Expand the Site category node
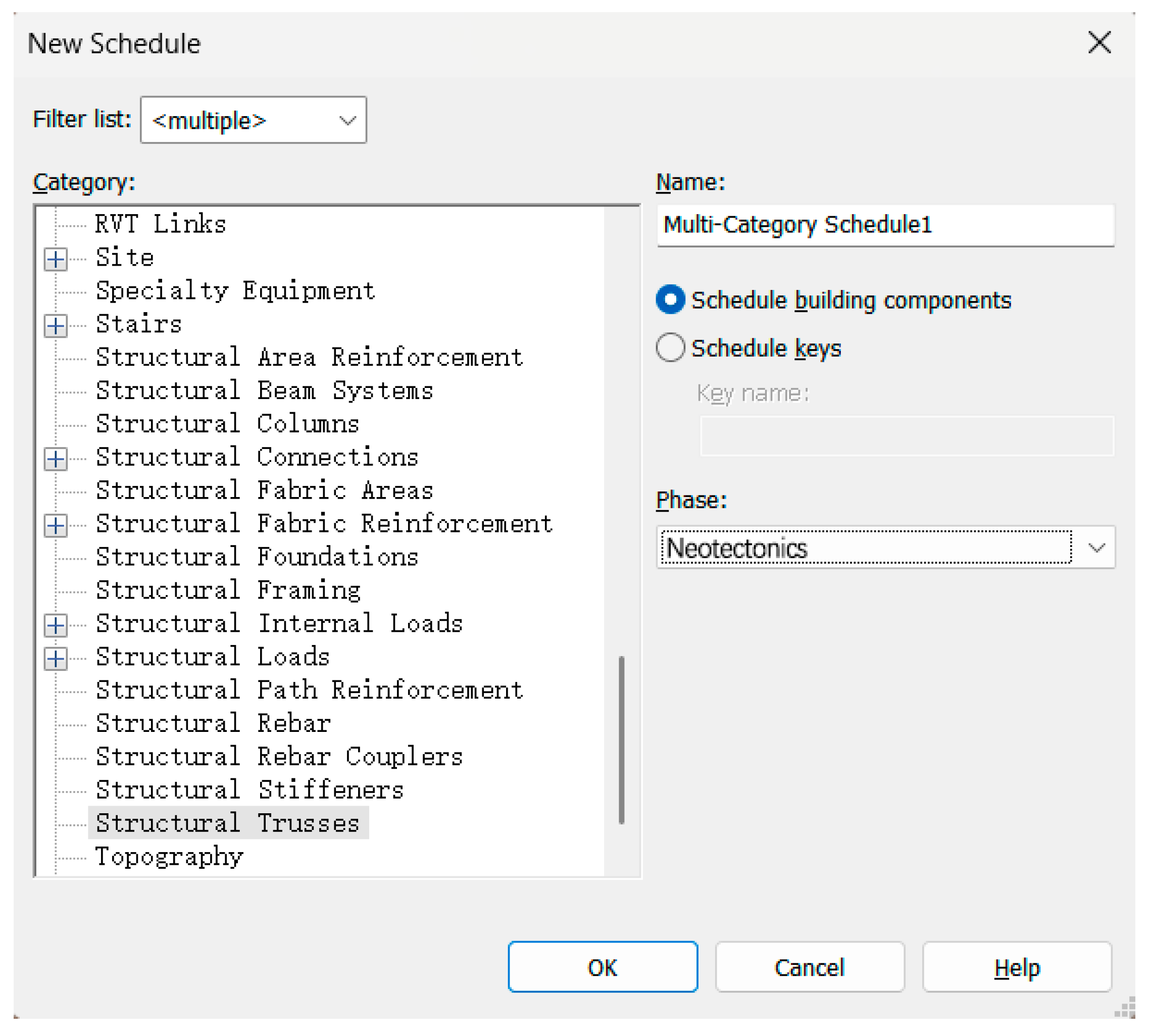The image size is (1149, 1036). 55,260
